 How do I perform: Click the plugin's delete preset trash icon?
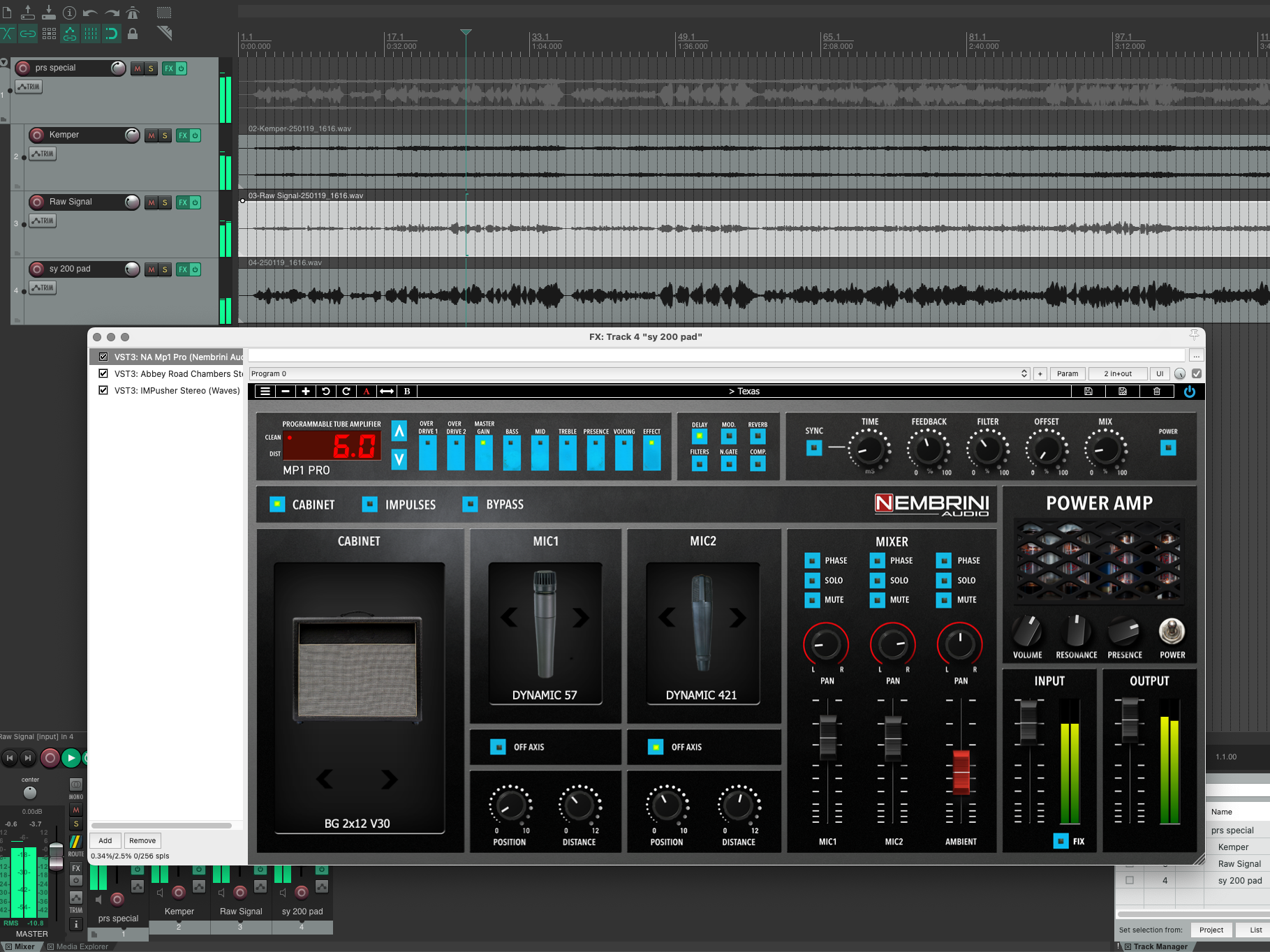pyautogui.click(x=1157, y=392)
